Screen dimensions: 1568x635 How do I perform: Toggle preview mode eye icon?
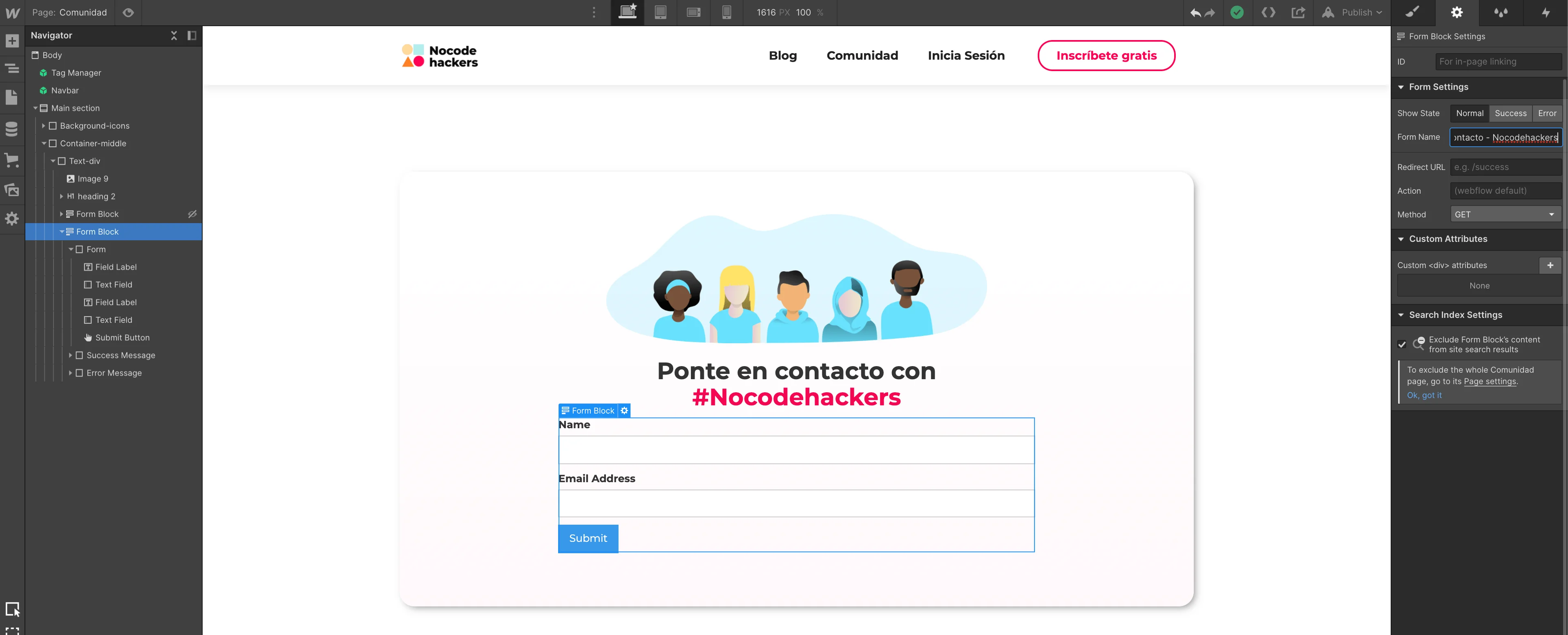[x=128, y=12]
